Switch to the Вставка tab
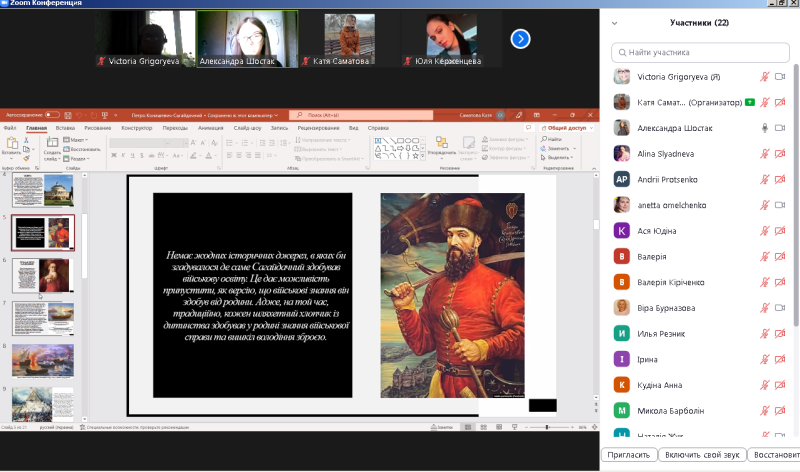 pyautogui.click(x=65, y=128)
